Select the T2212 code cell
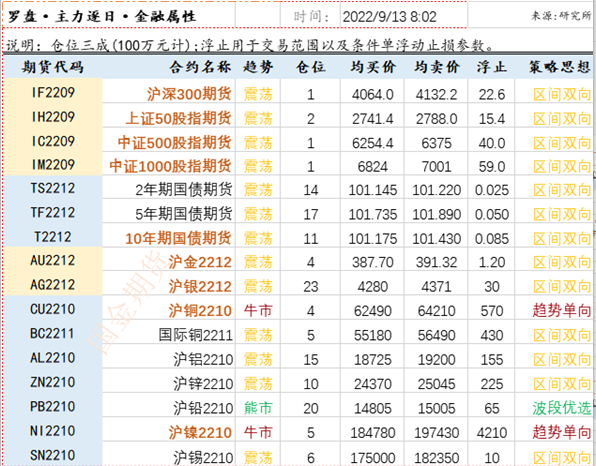Screen dimensions: 596x466 click(x=53, y=237)
